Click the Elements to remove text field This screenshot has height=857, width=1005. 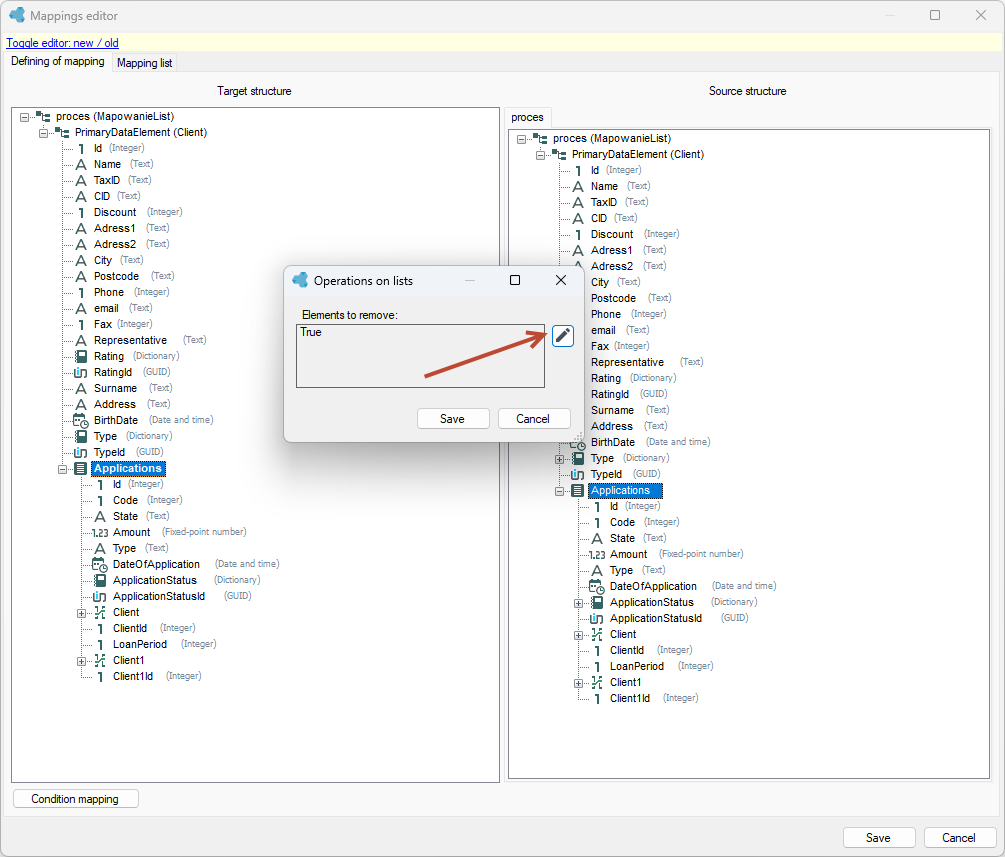420,356
